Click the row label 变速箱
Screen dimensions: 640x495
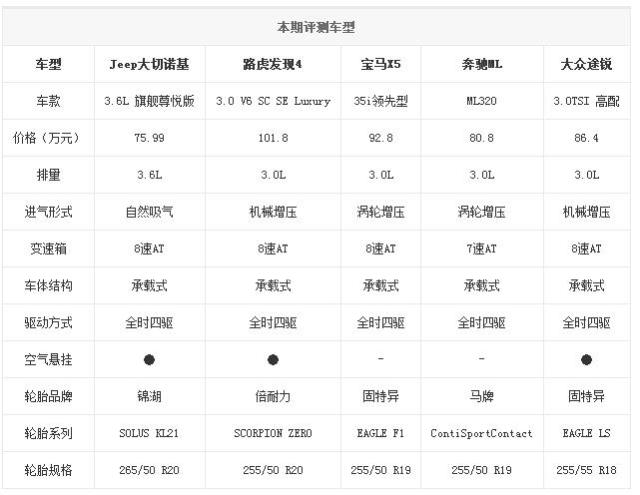coord(48,249)
